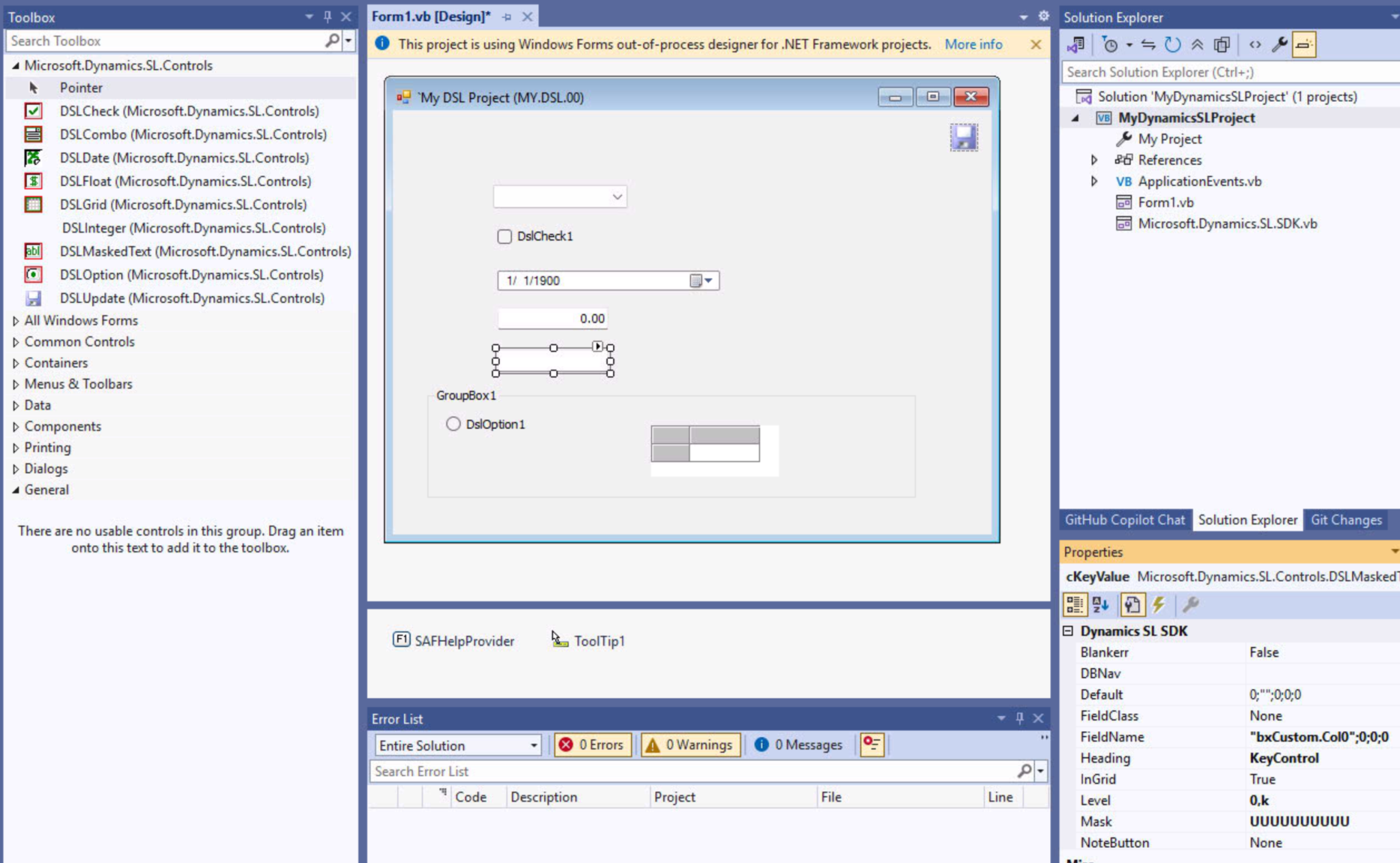
Task: Click the Refresh icon in Solution Explorer
Action: [x=1173, y=44]
